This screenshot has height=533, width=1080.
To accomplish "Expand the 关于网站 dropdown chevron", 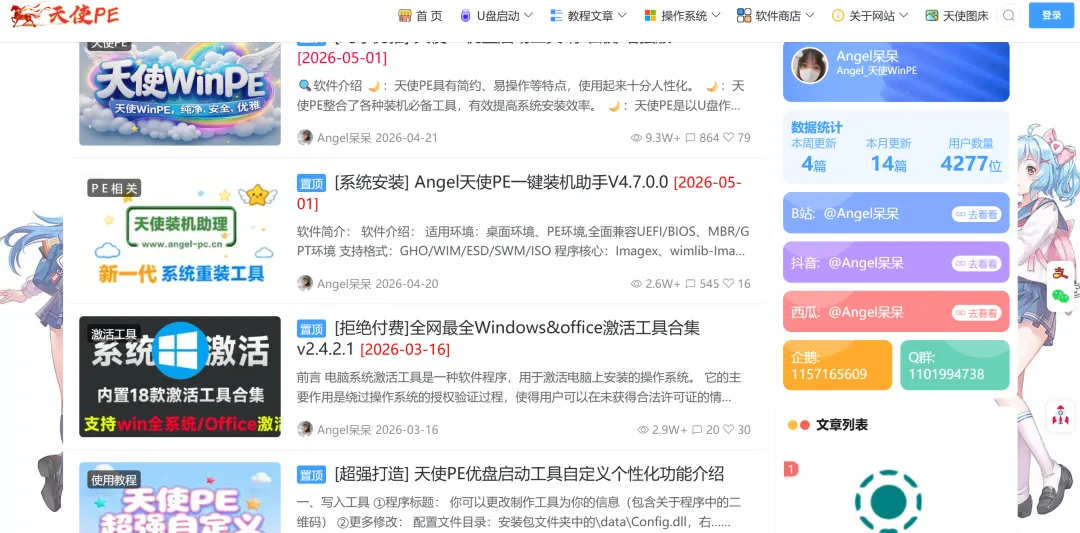I will [x=904, y=15].
